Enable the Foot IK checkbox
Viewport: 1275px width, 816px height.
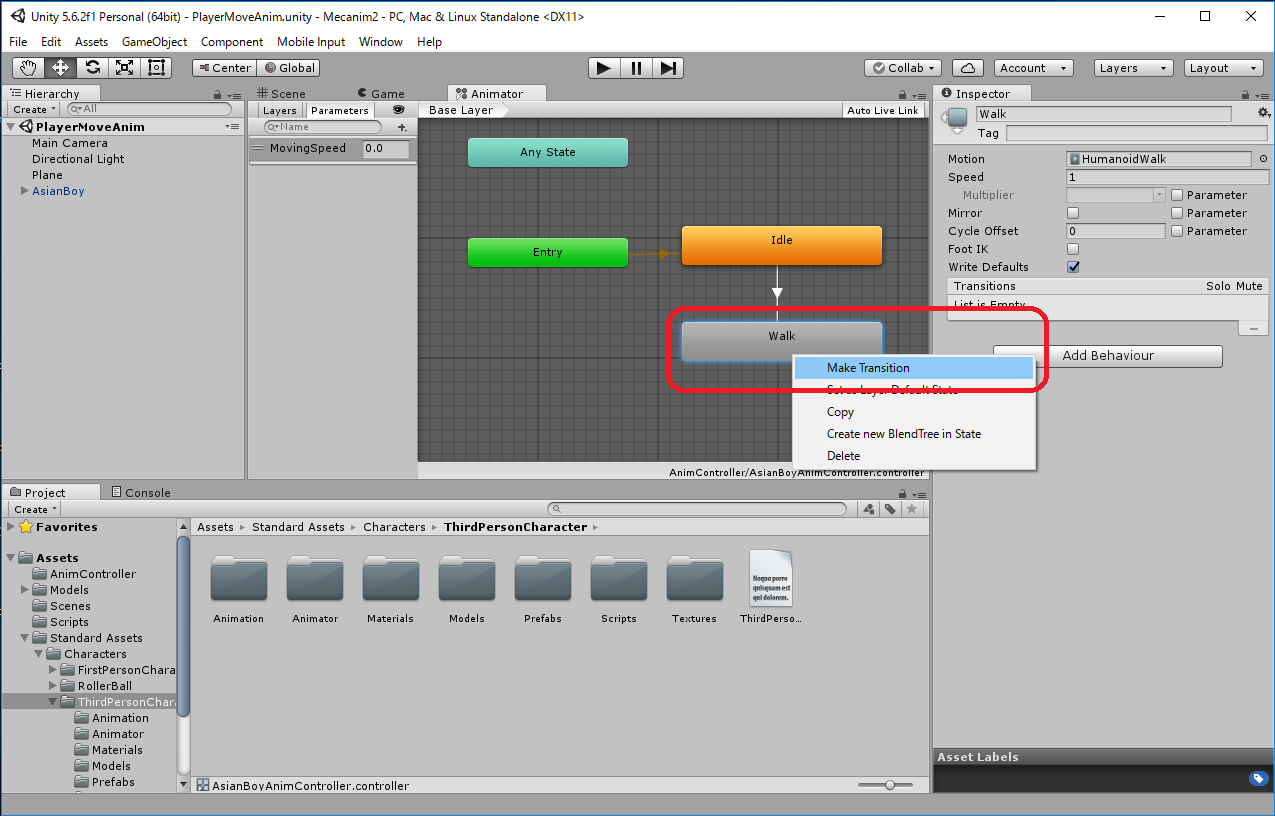(x=1073, y=249)
